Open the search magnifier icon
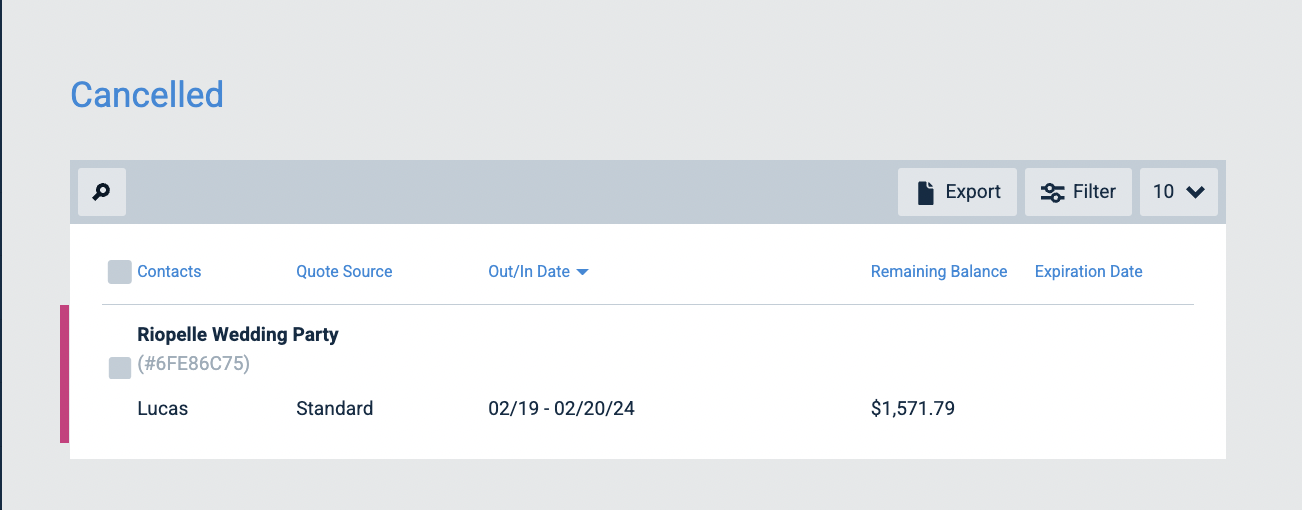This screenshot has height=510, width=1302. pos(102,192)
